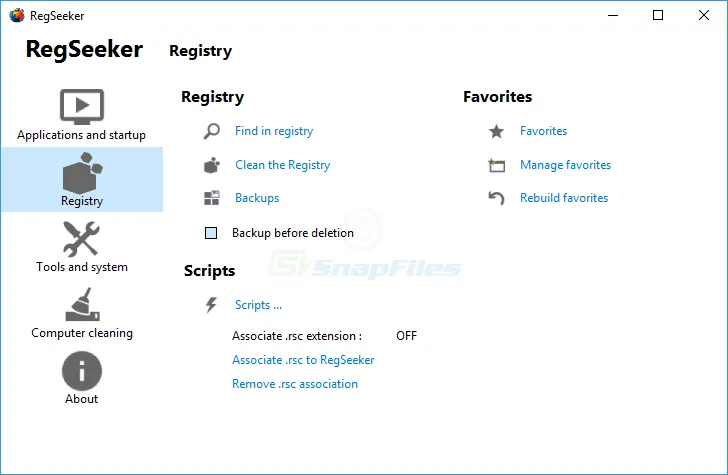Viewport: 728px width, 475px height.
Task: Open Applications and startup monitor icon
Action: pos(82,107)
